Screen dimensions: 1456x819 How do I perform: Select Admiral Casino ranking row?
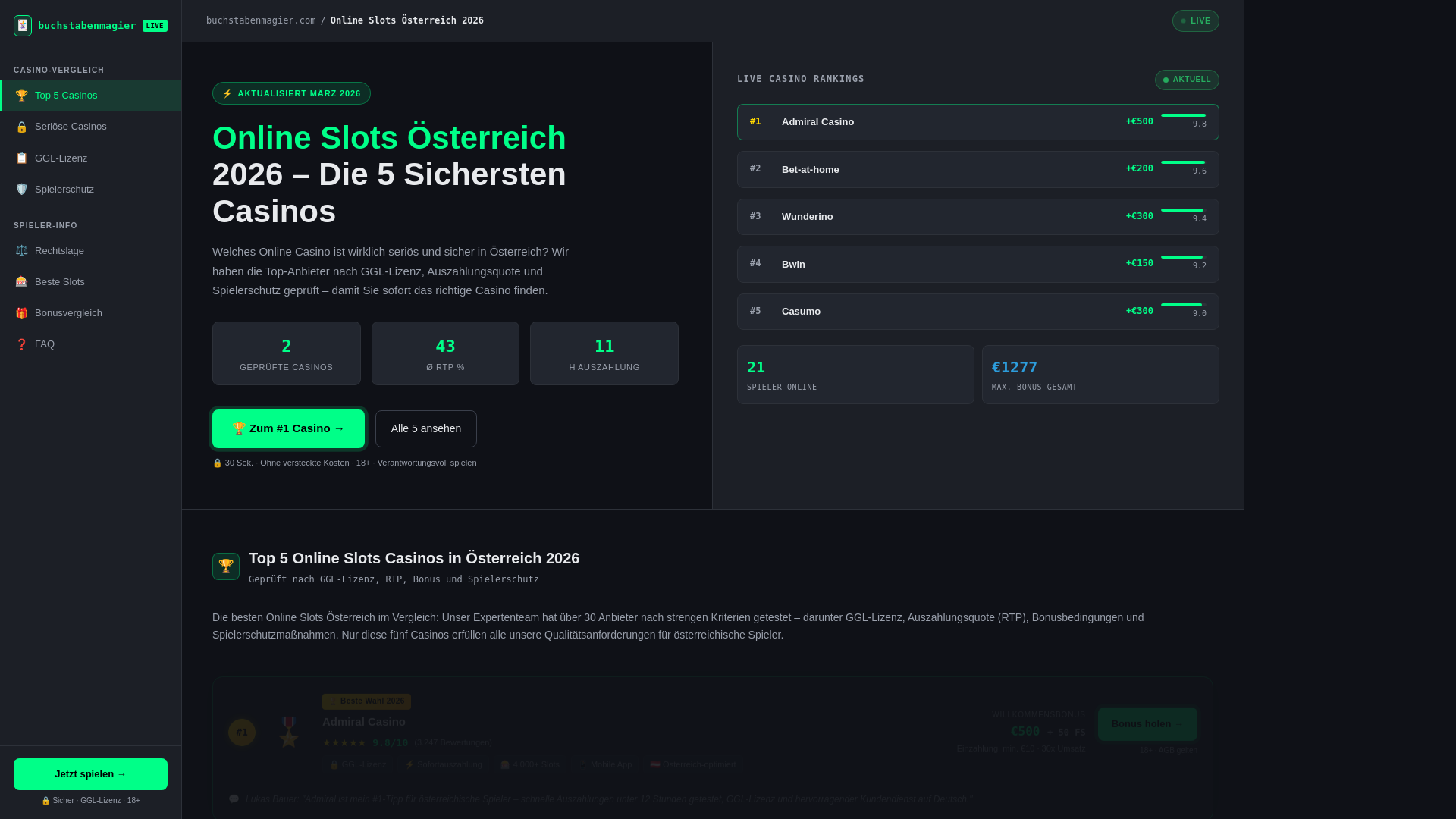tap(978, 122)
